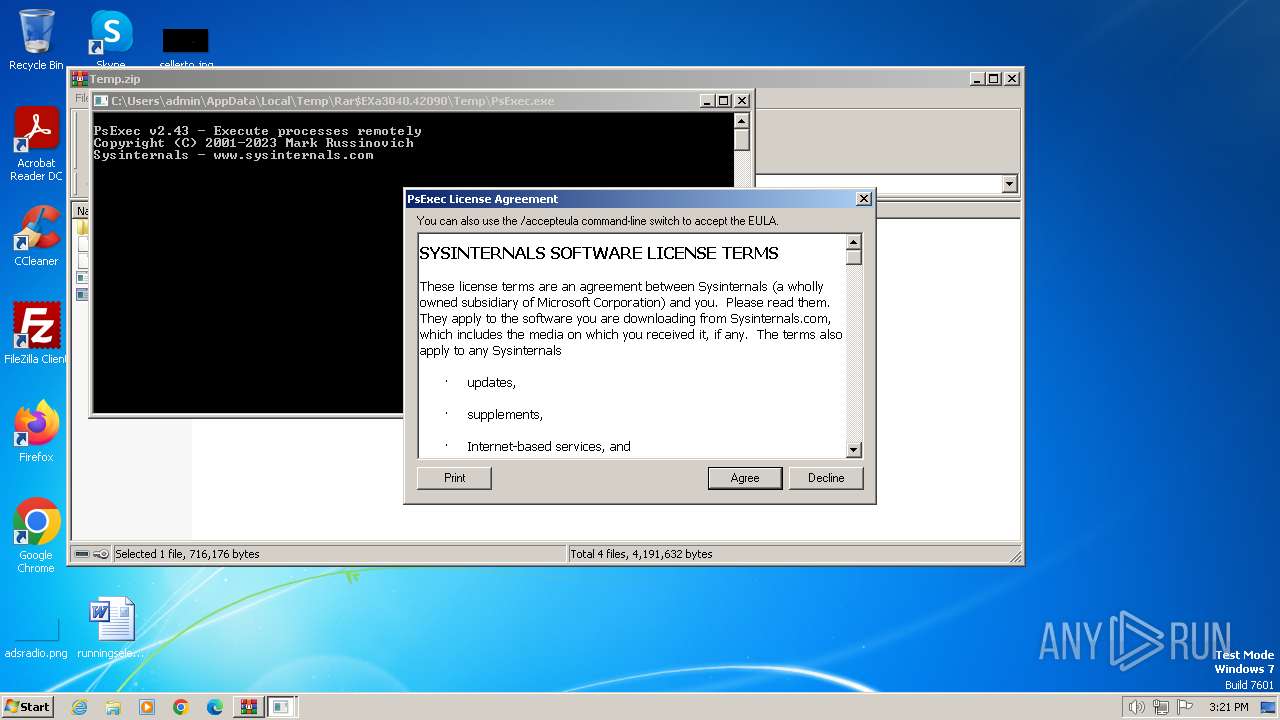Open Microsoft Edge from the taskbar
The image size is (1280, 720).
pos(215,707)
